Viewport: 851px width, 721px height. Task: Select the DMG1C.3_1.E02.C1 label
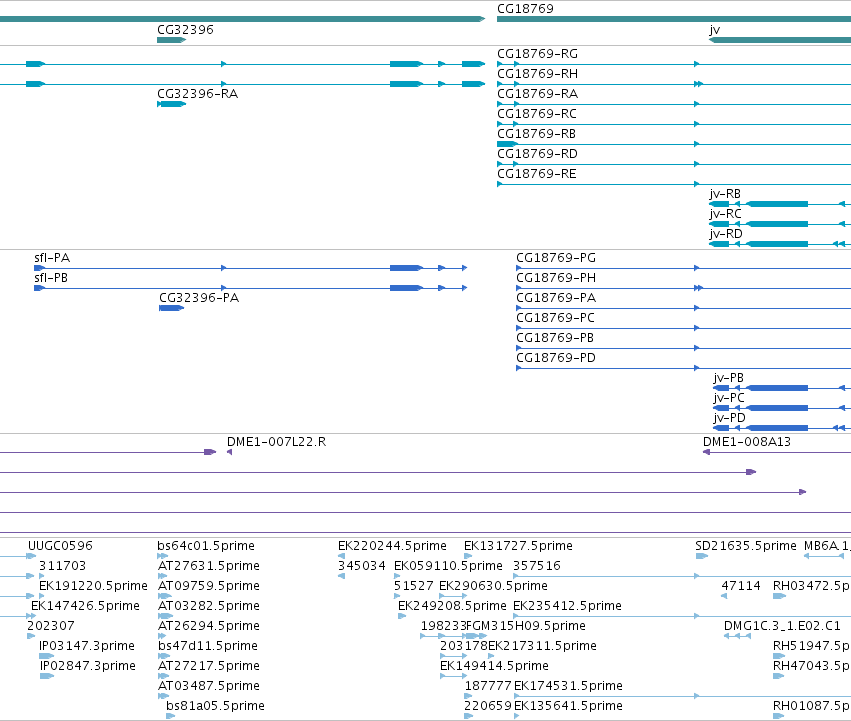(782, 627)
